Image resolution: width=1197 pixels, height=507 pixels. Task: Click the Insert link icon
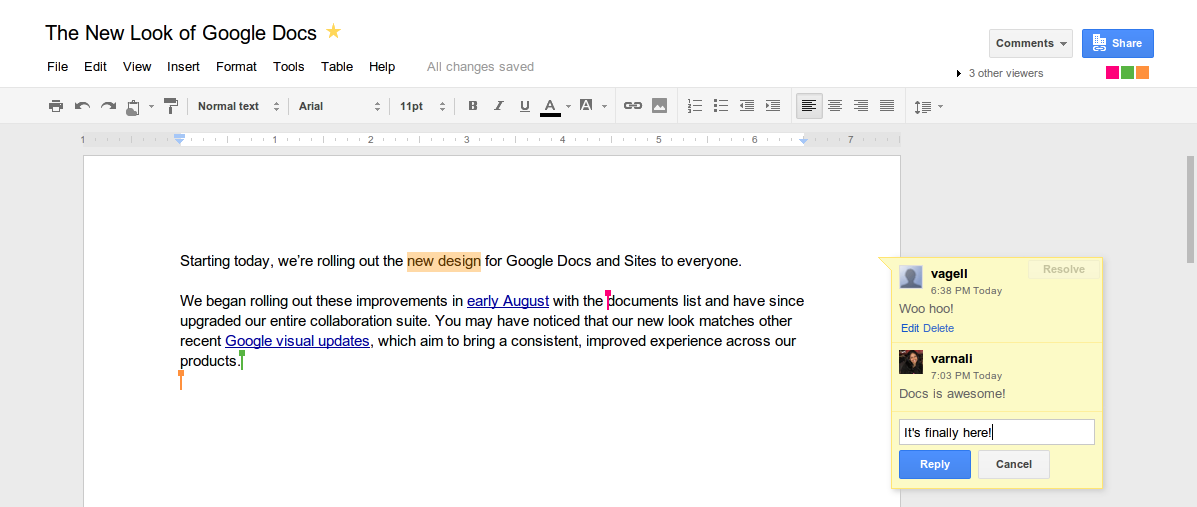click(x=632, y=106)
